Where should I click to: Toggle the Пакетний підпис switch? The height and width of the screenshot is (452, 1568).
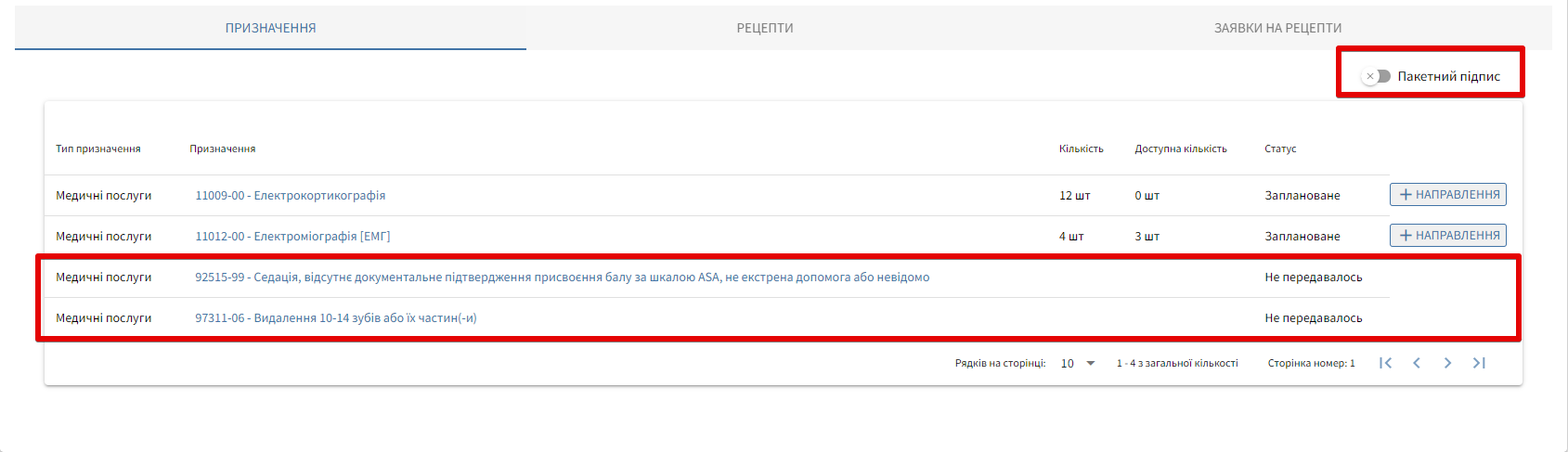tap(1376, 76)
